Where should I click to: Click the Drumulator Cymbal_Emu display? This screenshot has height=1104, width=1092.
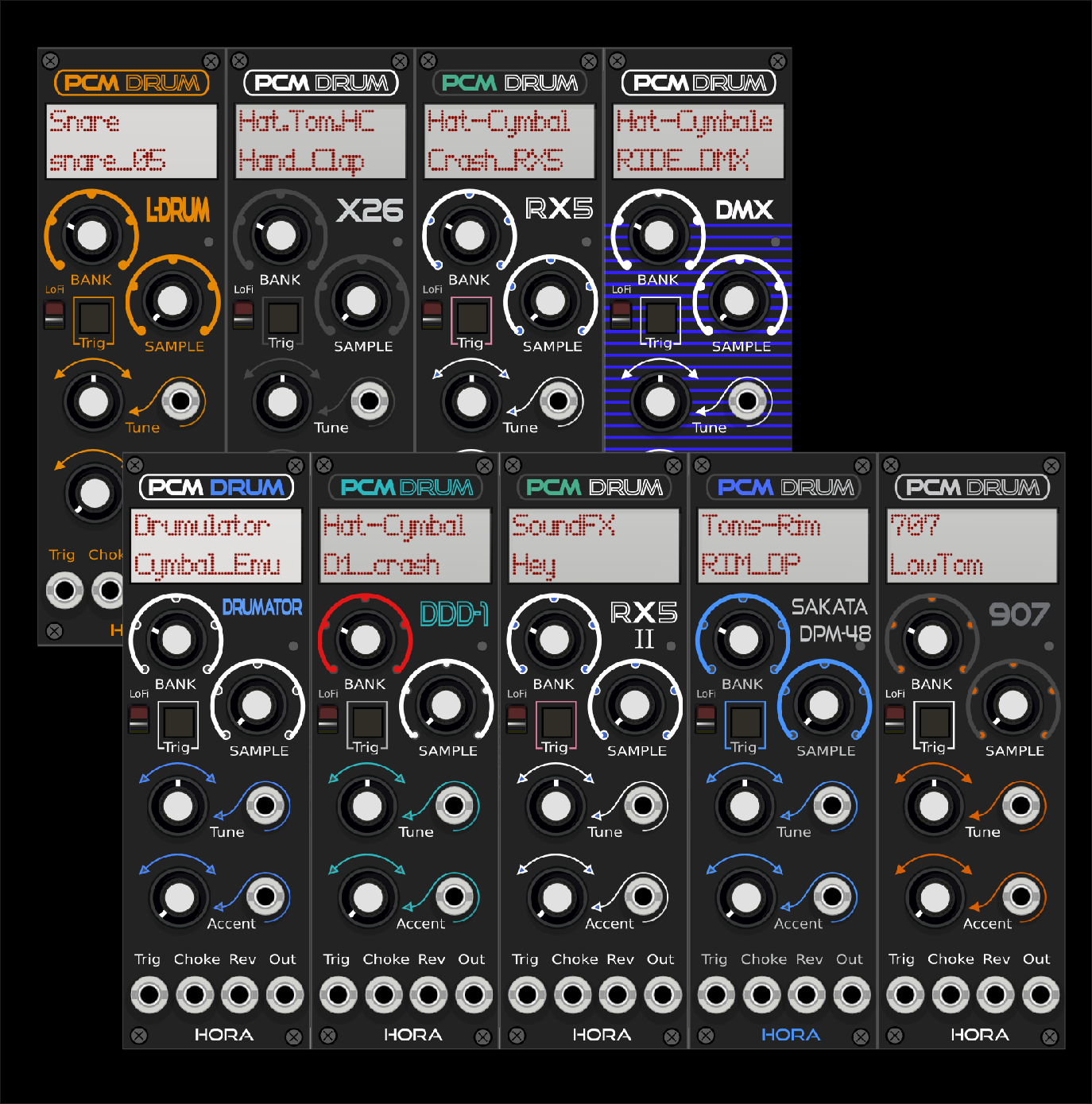click(x=216, y=545)
